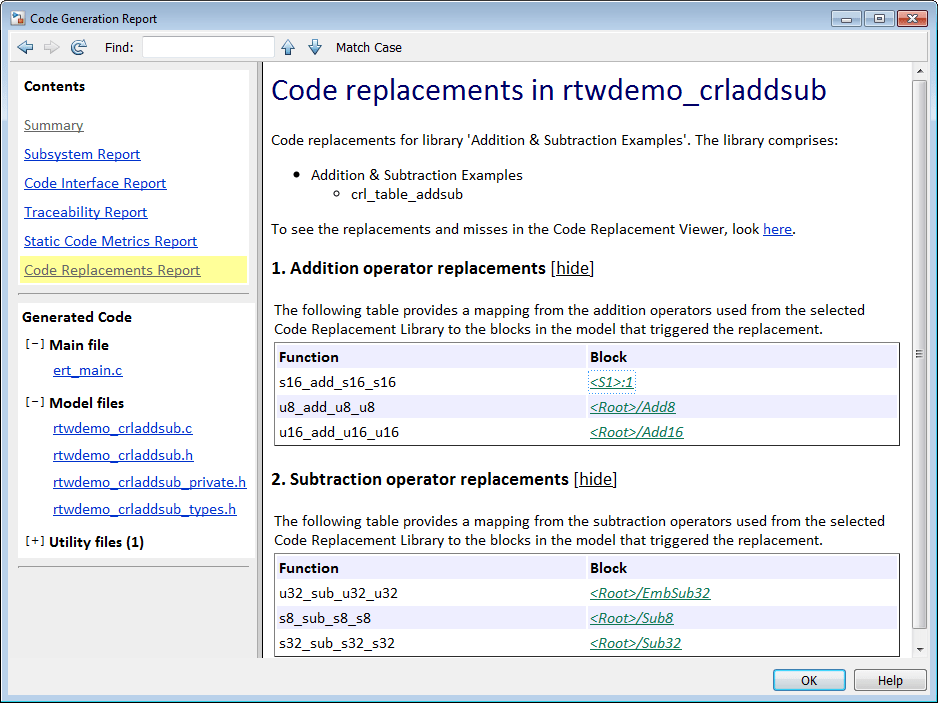The width and height of the screenshot is (938, 703).
Task: Click the forward navigation arrow icon
Action: (x=52, y=47)
